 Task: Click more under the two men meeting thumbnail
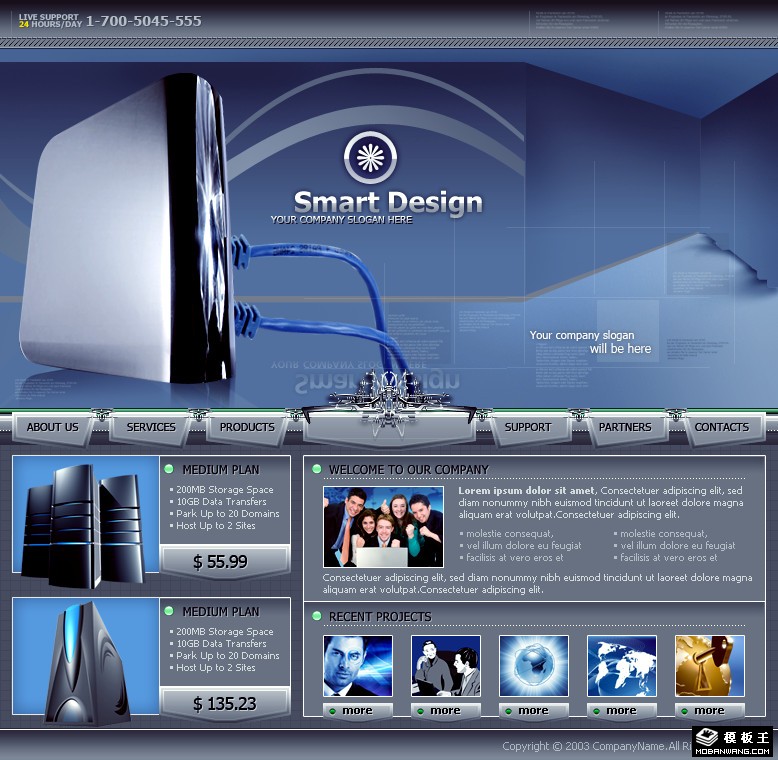click(445, 711)
